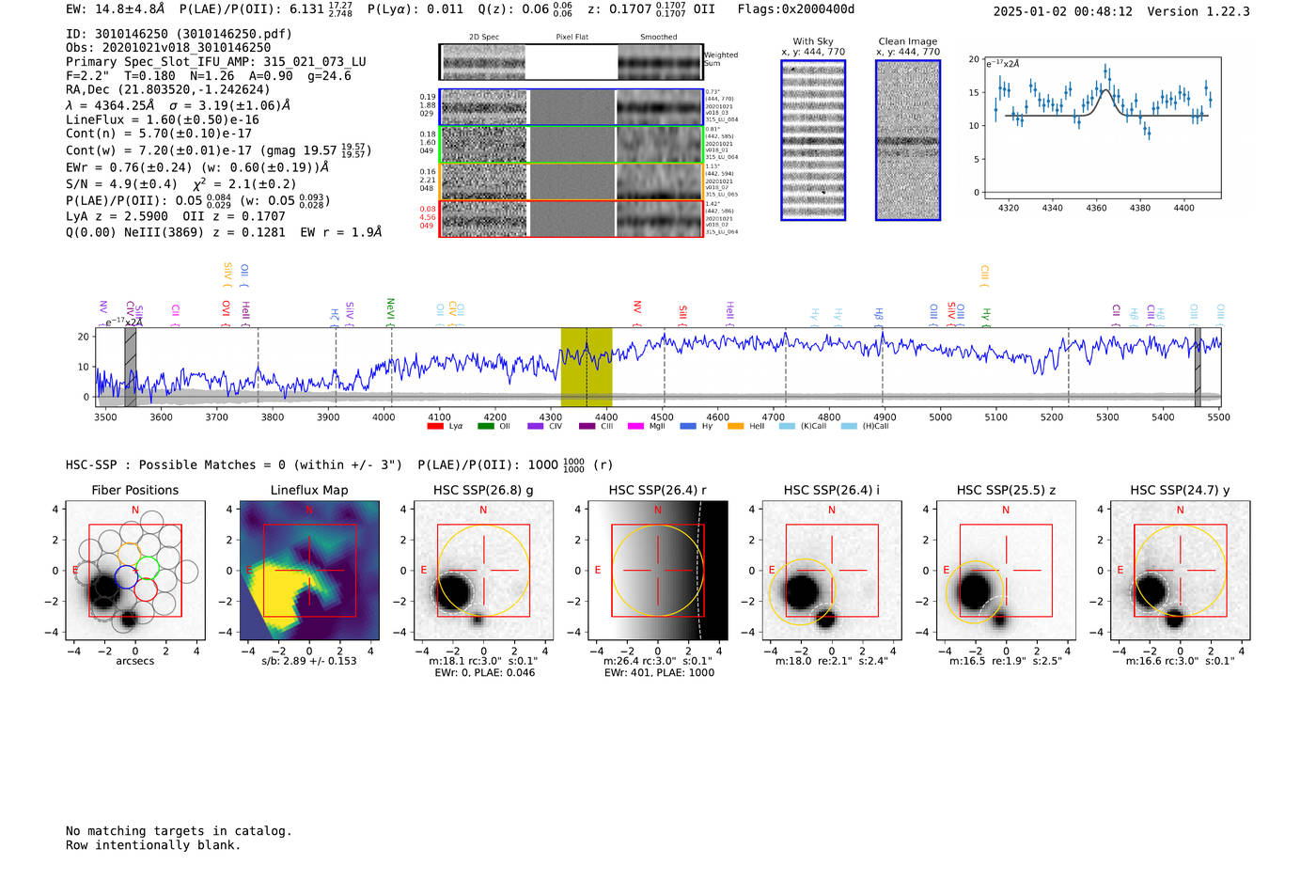Select the Clean Image CCD cutout
The image size is (1316, 896).
(x=908, y=140)
